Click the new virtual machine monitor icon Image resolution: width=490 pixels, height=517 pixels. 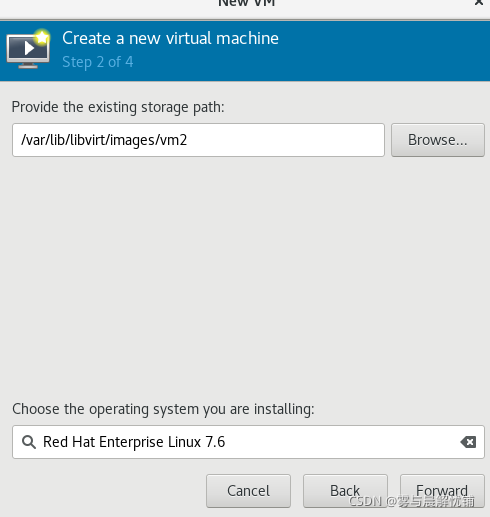(28, 49)
